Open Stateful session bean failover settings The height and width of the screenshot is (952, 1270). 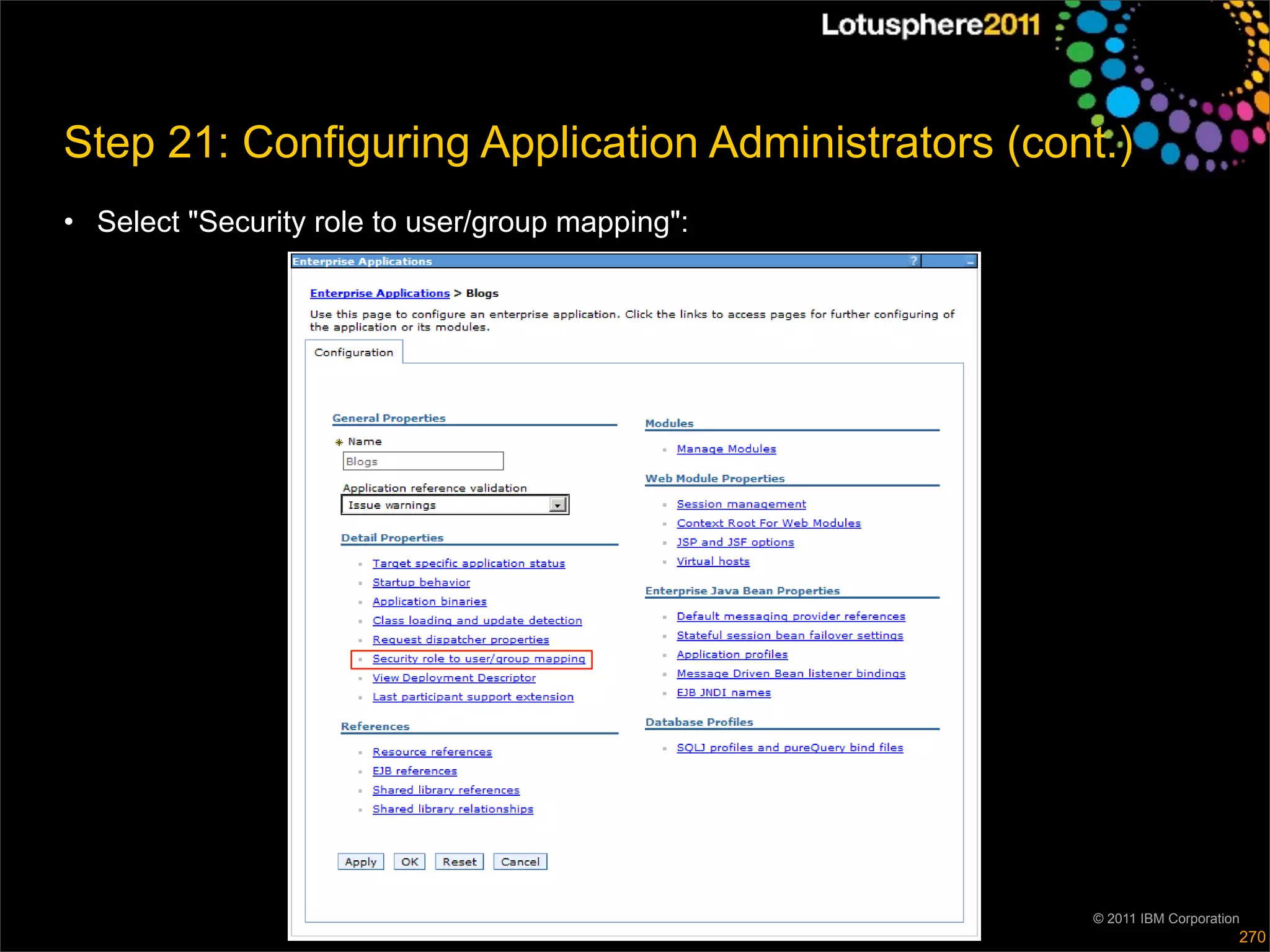click(789, 635)
